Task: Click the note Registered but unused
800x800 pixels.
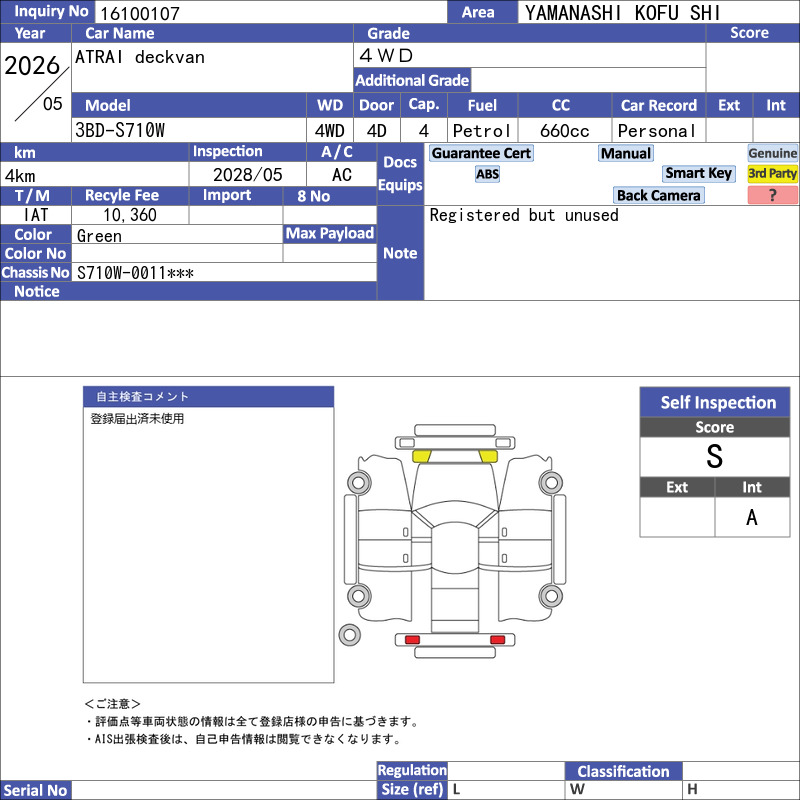Action: point(524,215)
